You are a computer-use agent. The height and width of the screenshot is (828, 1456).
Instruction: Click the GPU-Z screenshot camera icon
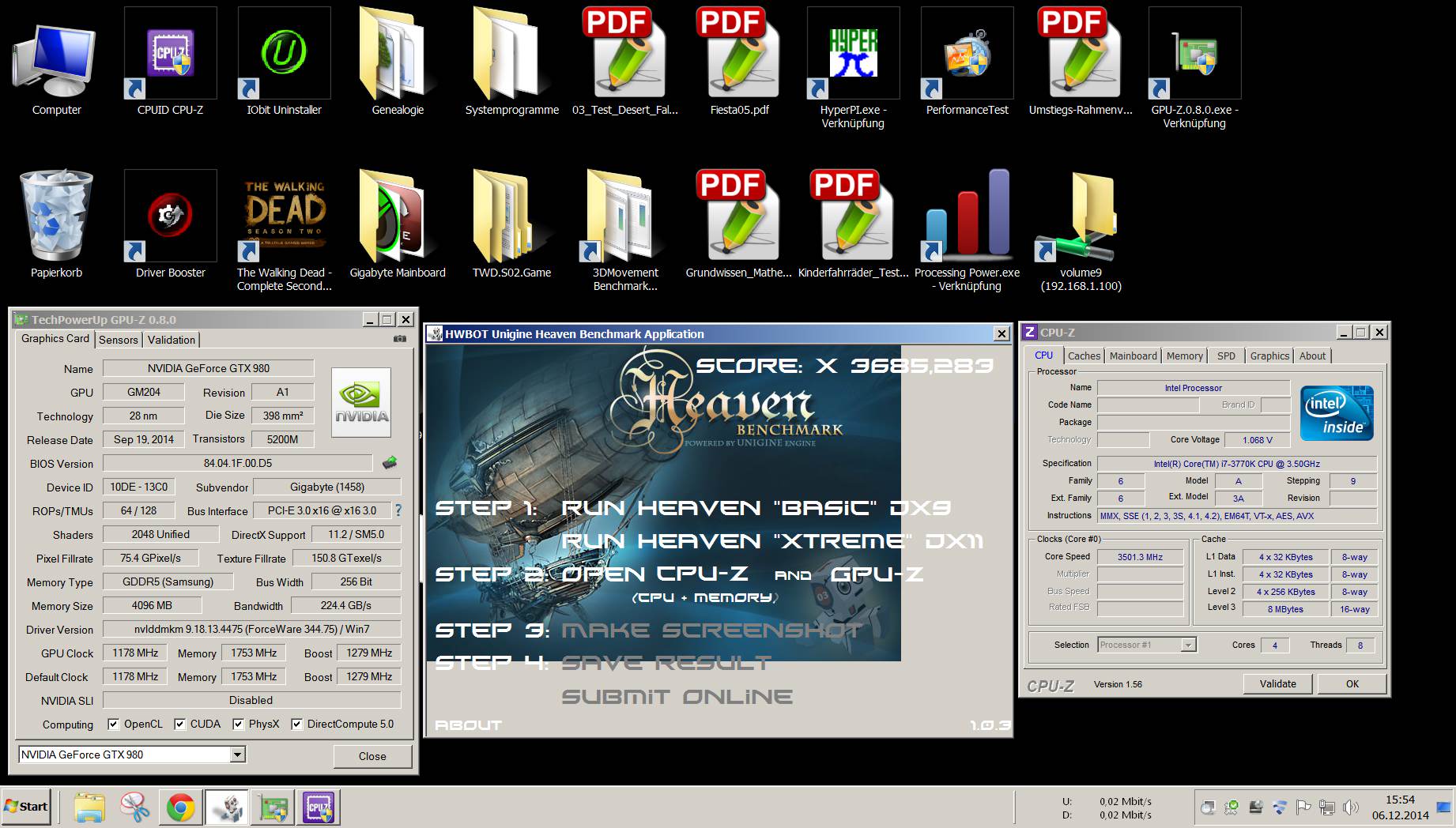pos(400,338)
